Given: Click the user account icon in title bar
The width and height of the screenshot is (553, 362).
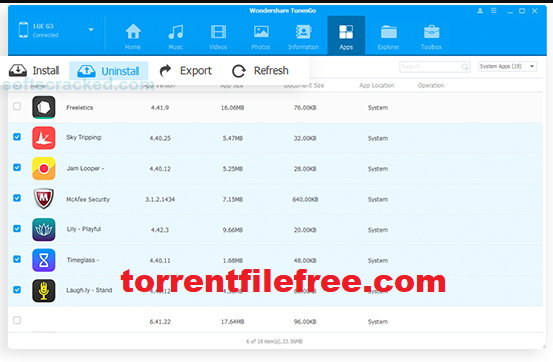Looking at the screenshot, I should point(480,11).
